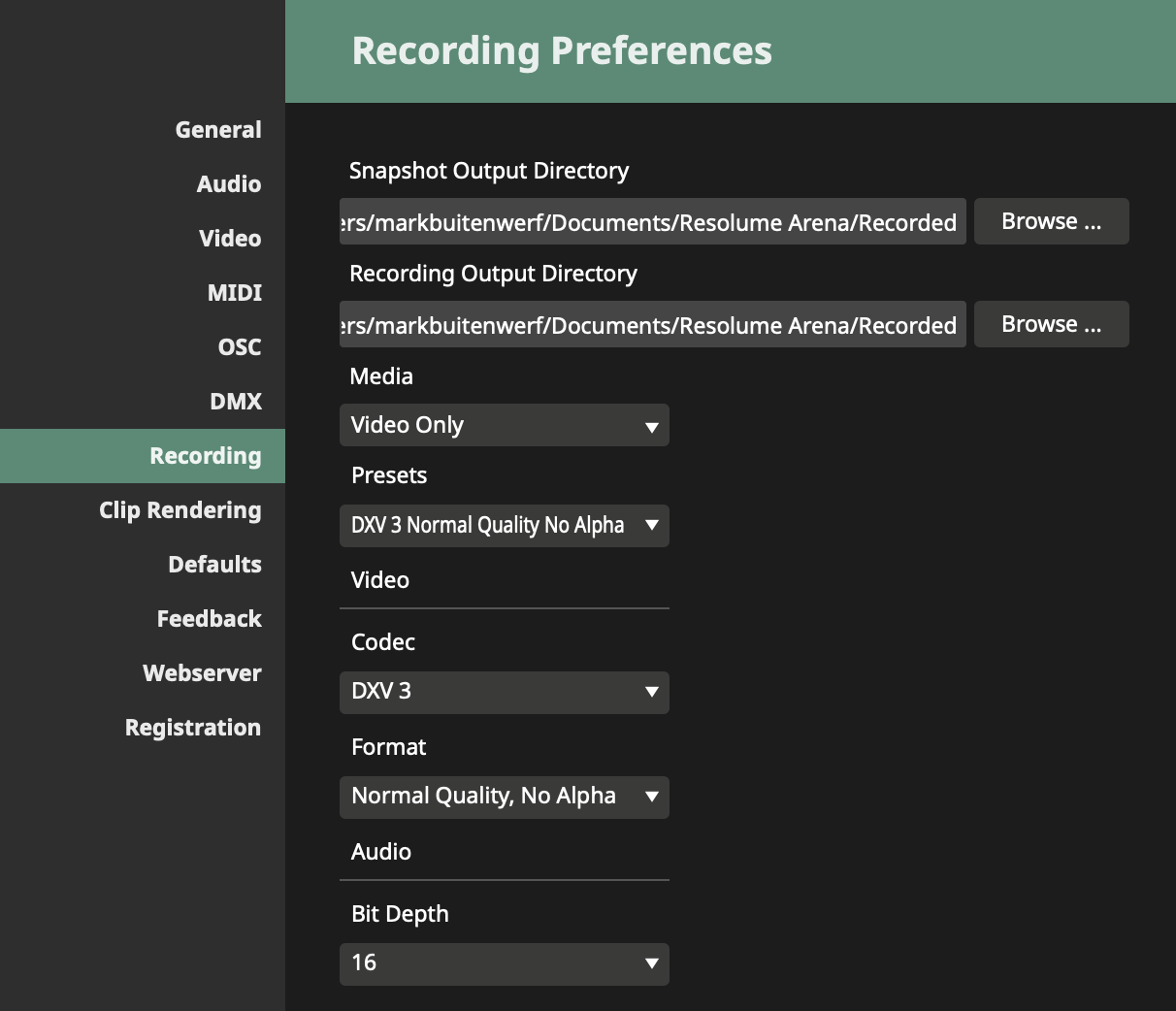
Task: Open the Feedback preferences section
Action: [x=209, y=618]
